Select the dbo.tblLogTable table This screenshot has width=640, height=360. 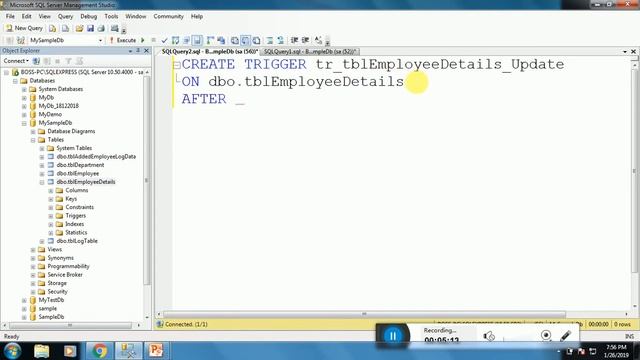(77, 241)
